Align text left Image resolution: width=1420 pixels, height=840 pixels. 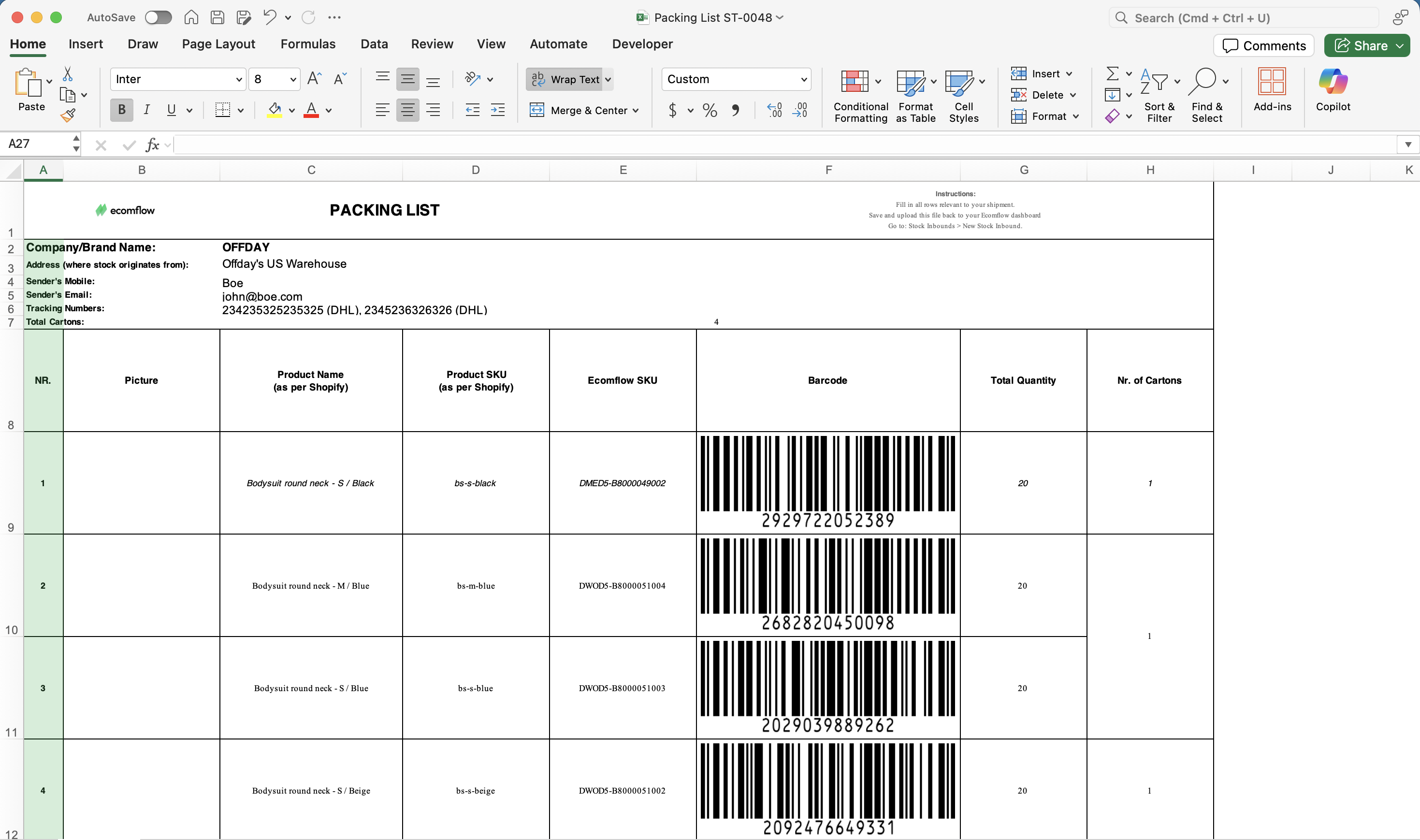[x=383, y=110]
